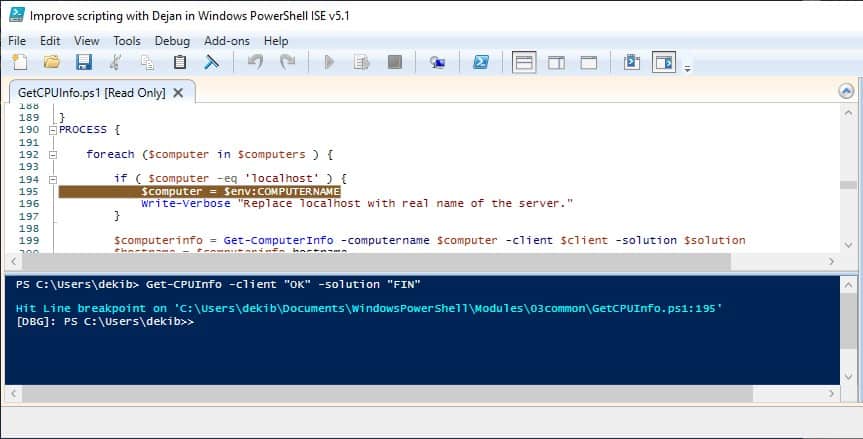Click script pane horizontal scroll right arrow
The image size is (863, 439).
[831, 262]
